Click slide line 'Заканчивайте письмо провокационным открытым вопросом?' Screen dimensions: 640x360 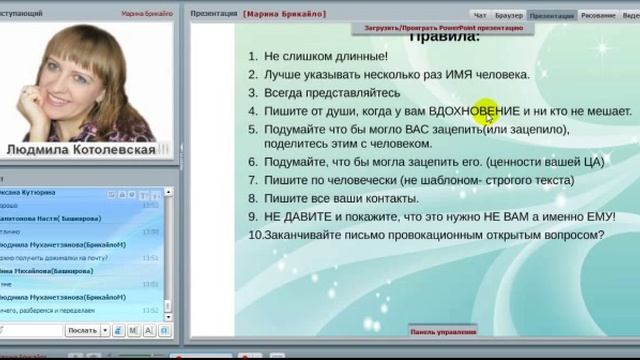coord(434,235)
